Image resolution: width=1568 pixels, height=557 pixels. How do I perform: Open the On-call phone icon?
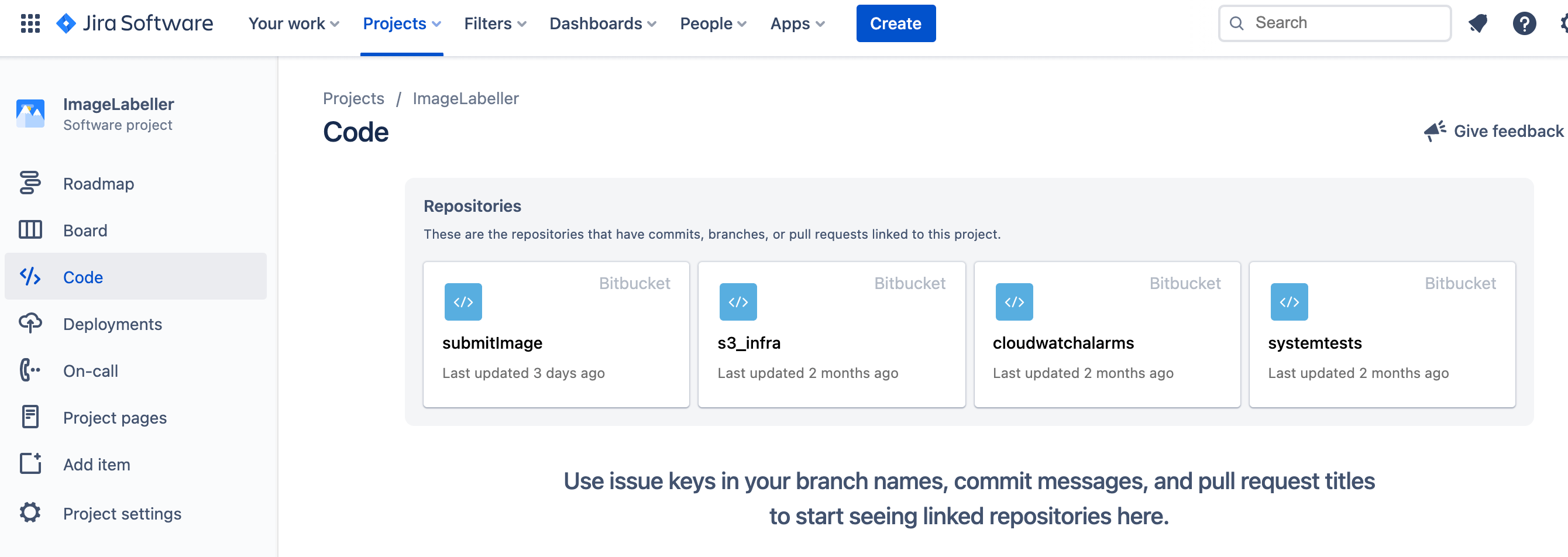point(30,371)
